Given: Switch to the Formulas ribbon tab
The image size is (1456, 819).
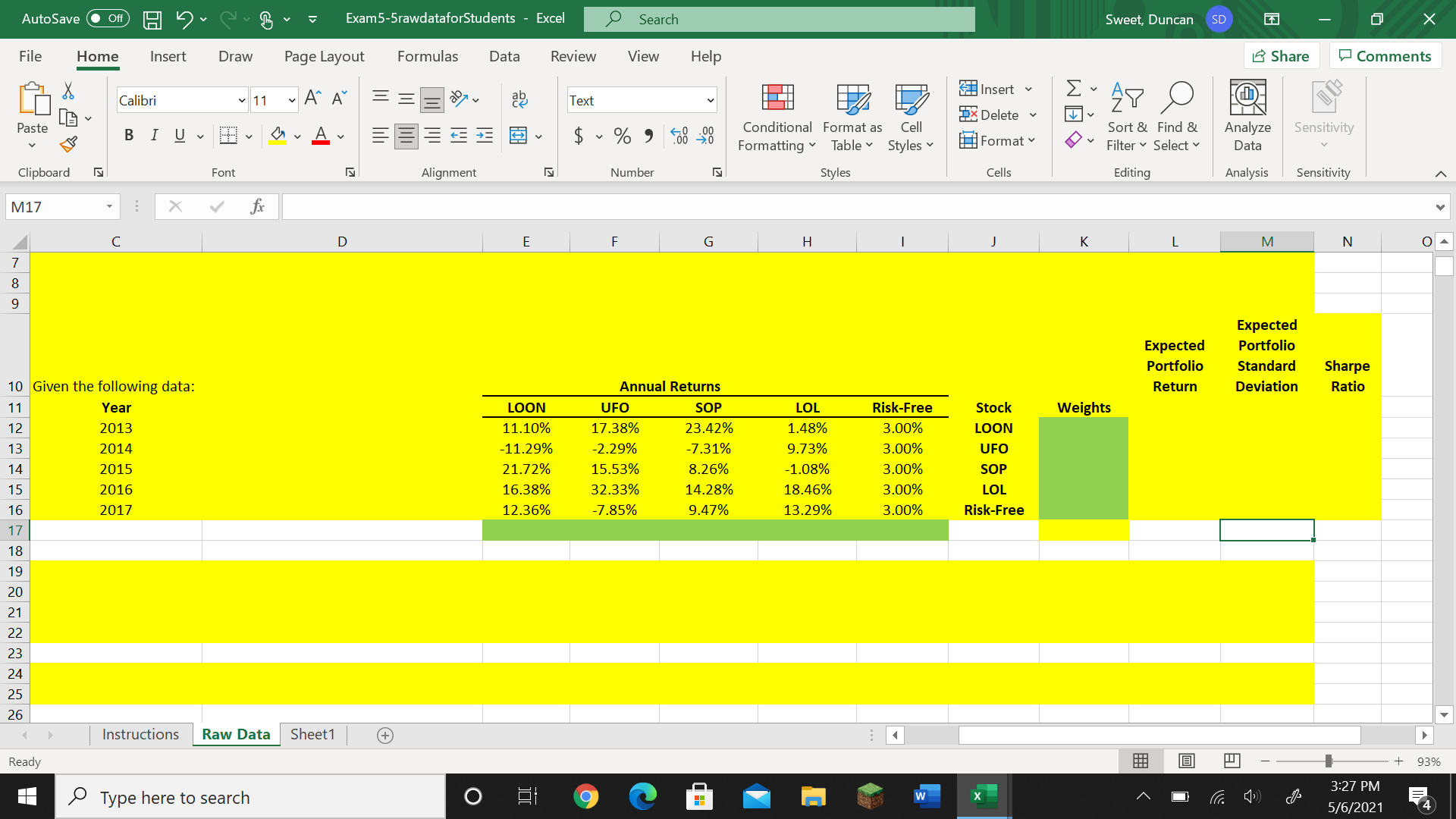Looking at the screenshot, I should (x=427, y=56).
